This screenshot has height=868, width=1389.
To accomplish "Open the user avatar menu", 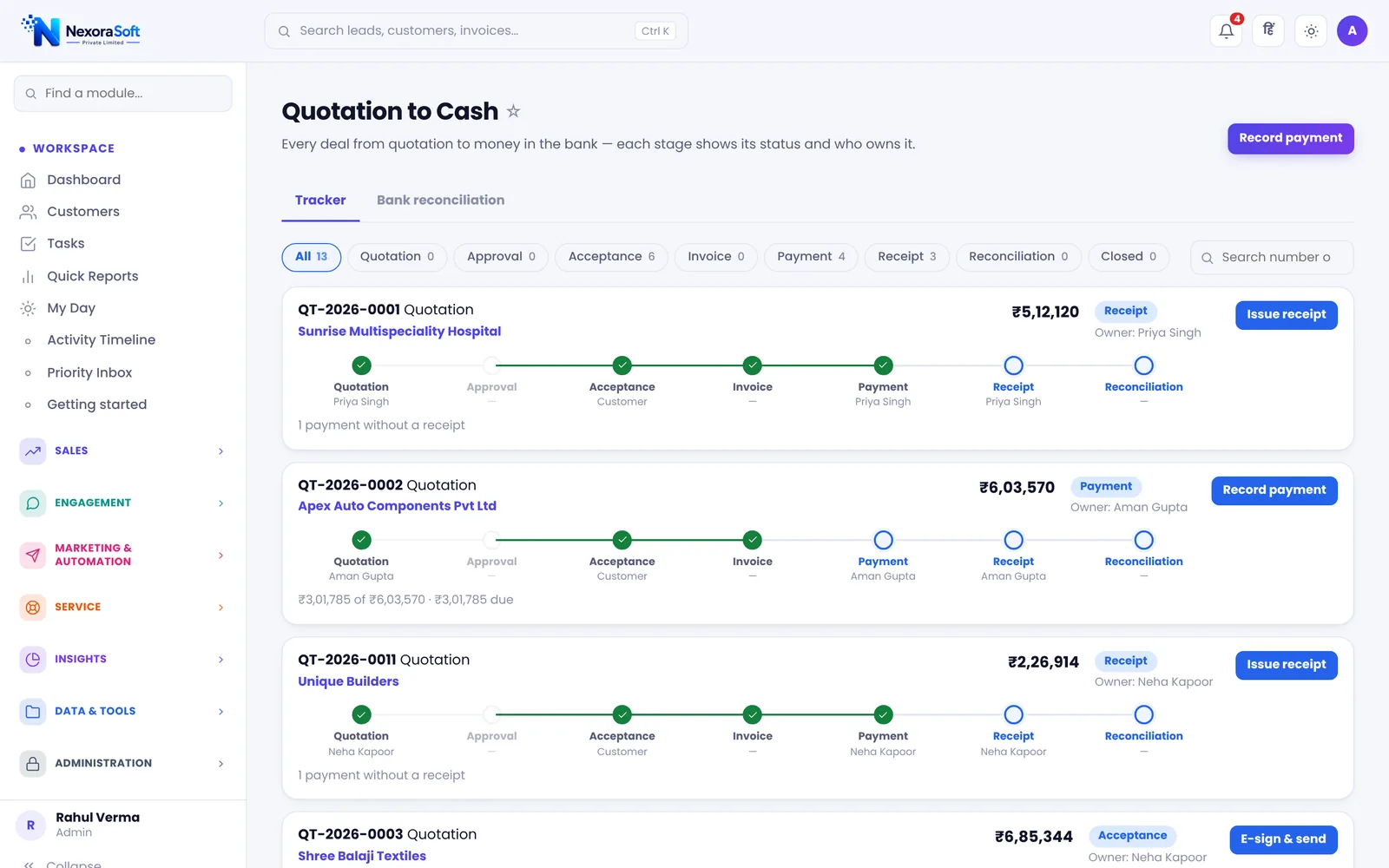I will click(x=1353, y=31).
